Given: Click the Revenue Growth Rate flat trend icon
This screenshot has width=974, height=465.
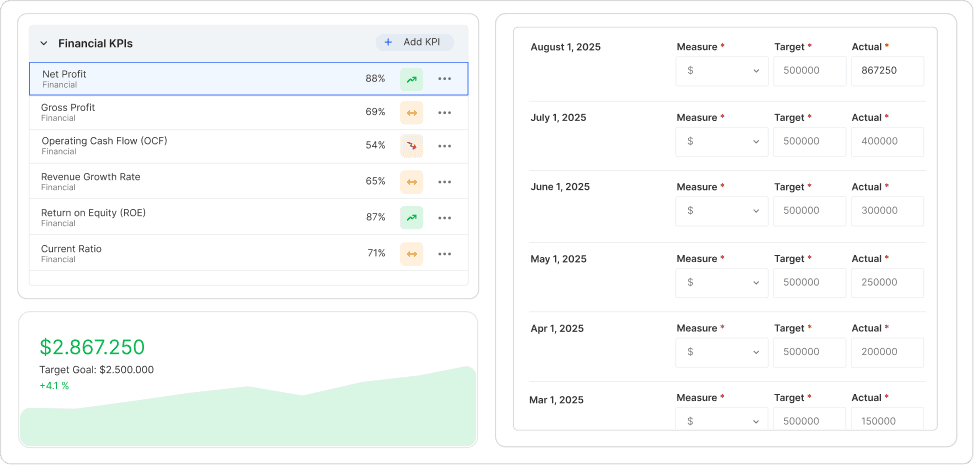Looking at the screenshot, I should (x=411, y=182).
